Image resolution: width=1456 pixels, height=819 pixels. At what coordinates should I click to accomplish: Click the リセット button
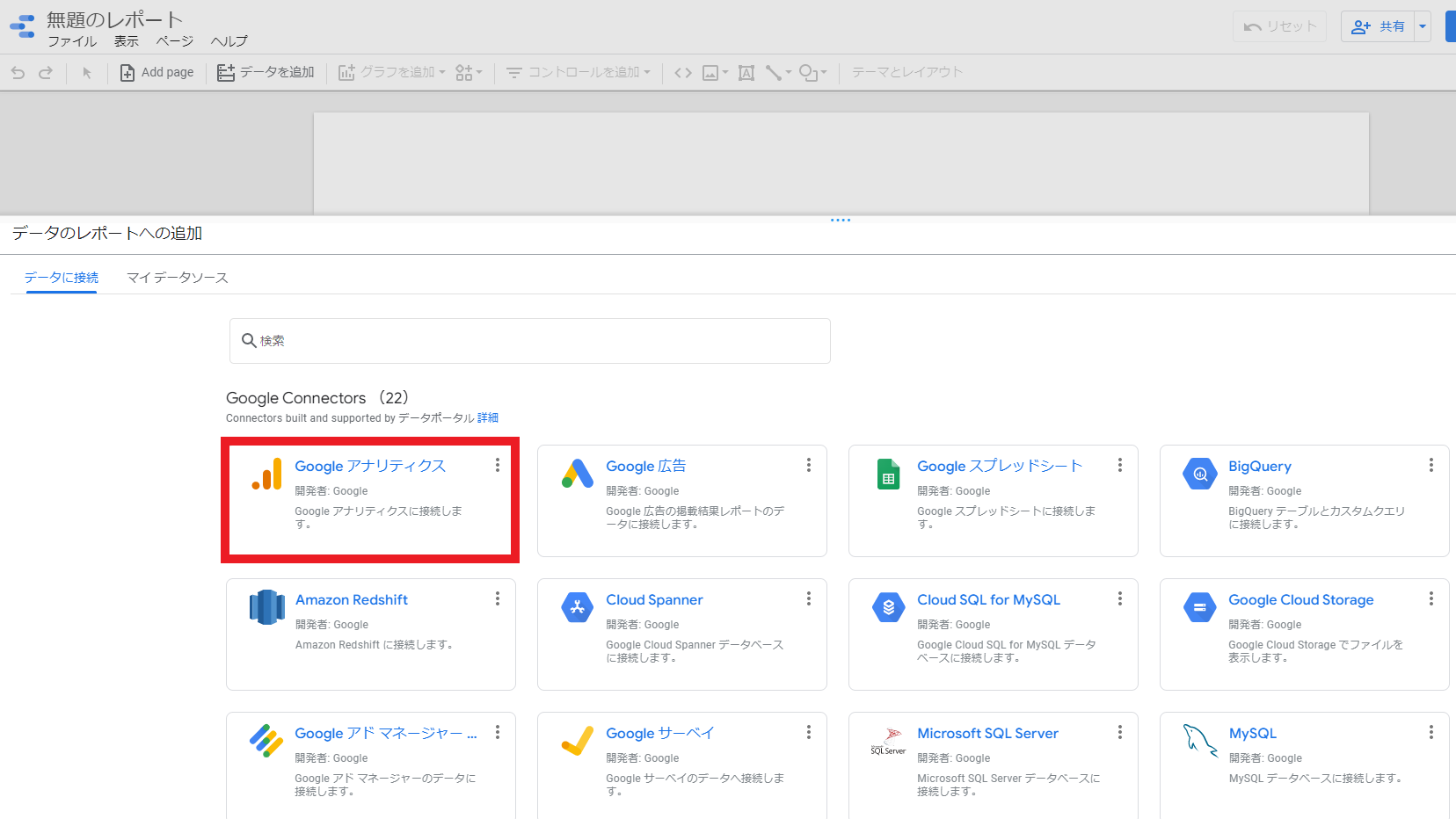[1280, 26]
